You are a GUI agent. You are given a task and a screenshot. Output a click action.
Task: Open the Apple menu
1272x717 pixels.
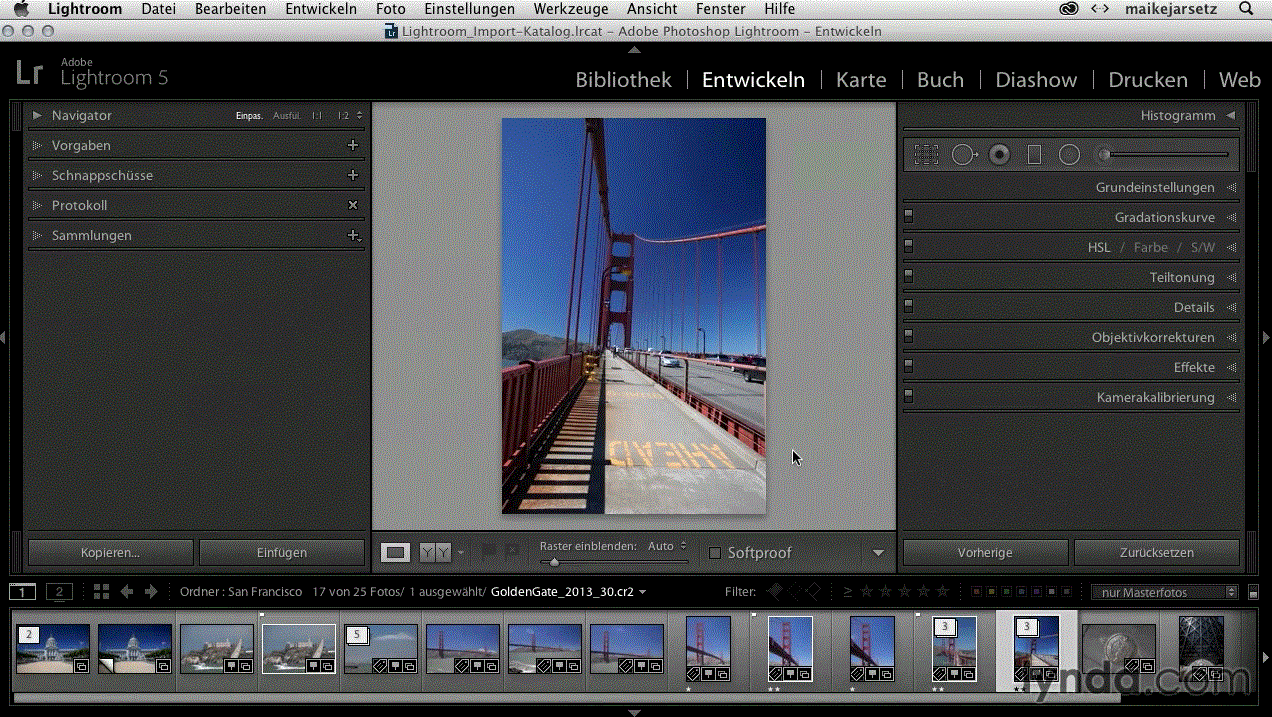(21, 9)
